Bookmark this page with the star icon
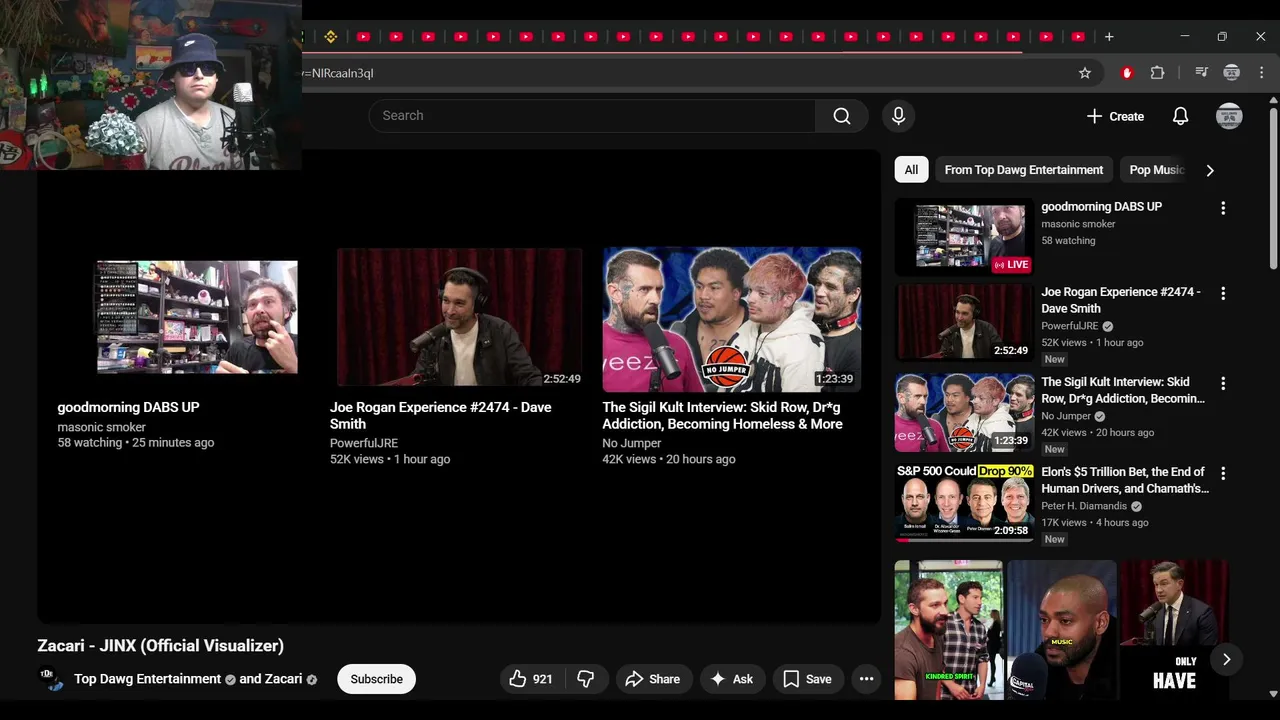 1084,73
